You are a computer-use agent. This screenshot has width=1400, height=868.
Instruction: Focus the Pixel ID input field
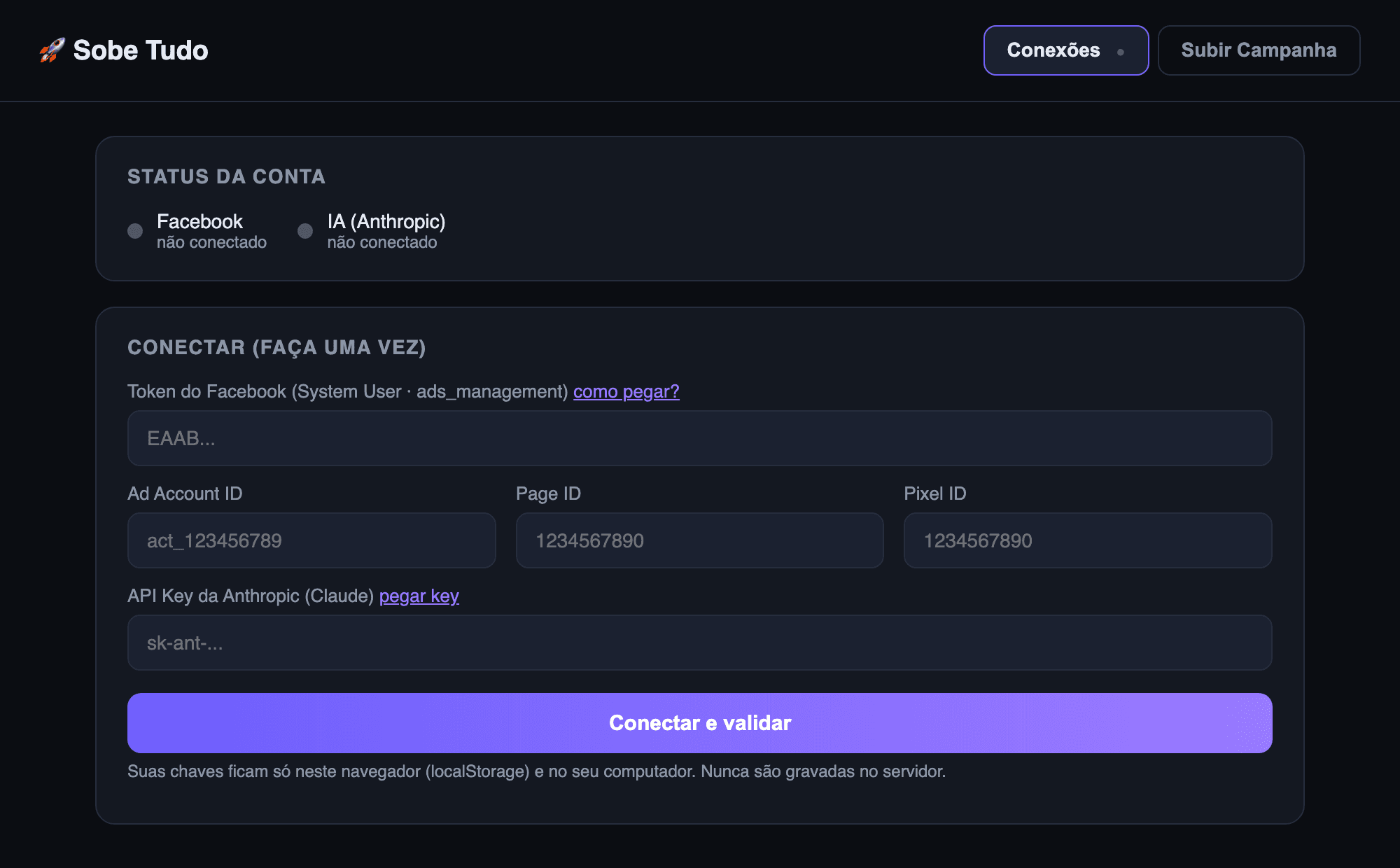pyautogui.click(x=1088, y=540)
